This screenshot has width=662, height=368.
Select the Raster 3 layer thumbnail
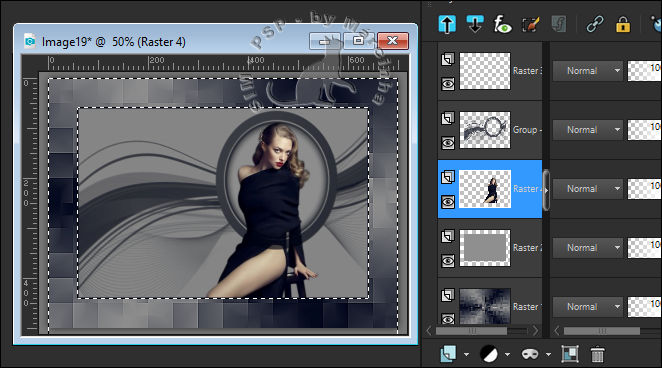(485, 71)
